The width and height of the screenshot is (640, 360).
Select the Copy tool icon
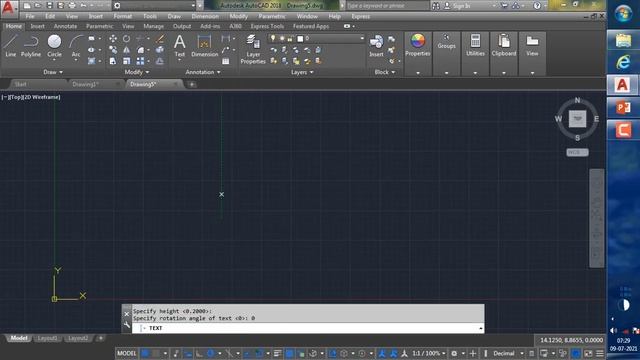pyautogui.click(x=113, y=50)
